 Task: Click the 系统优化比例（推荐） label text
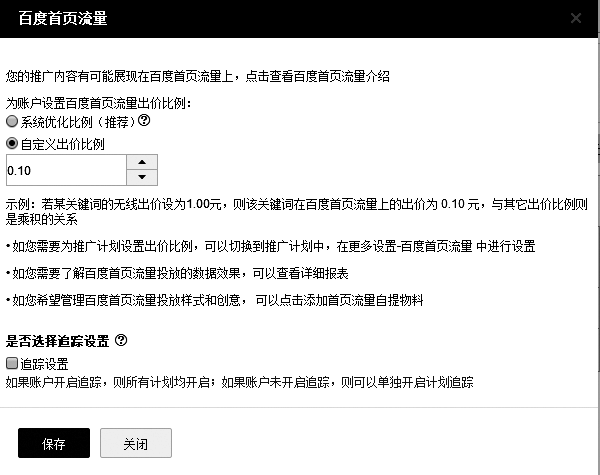pos(78,122)
